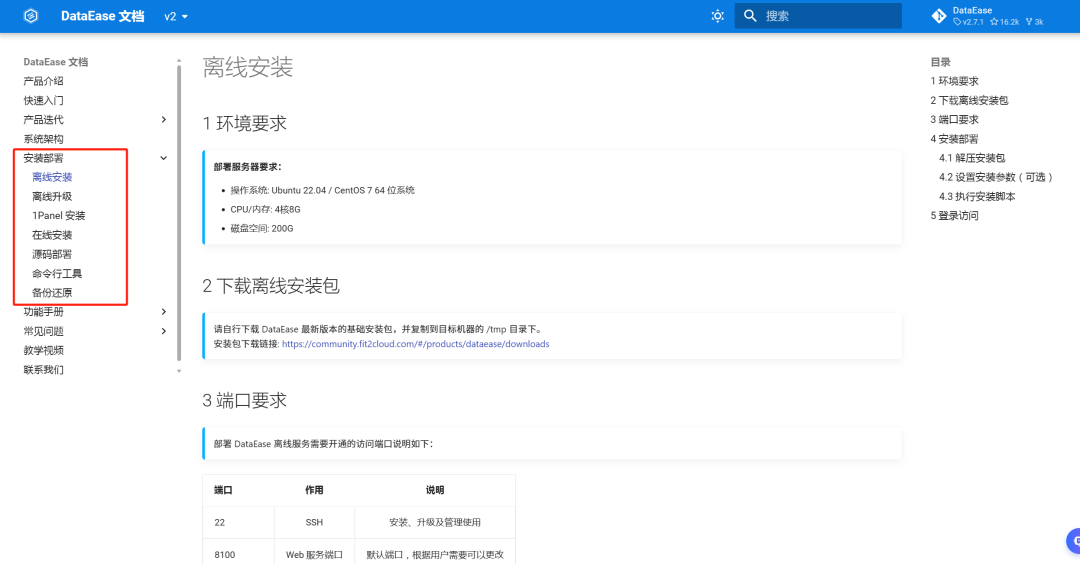Click the 说明 column header
Screen dimensions: 1080x564
tap(435, 490)
